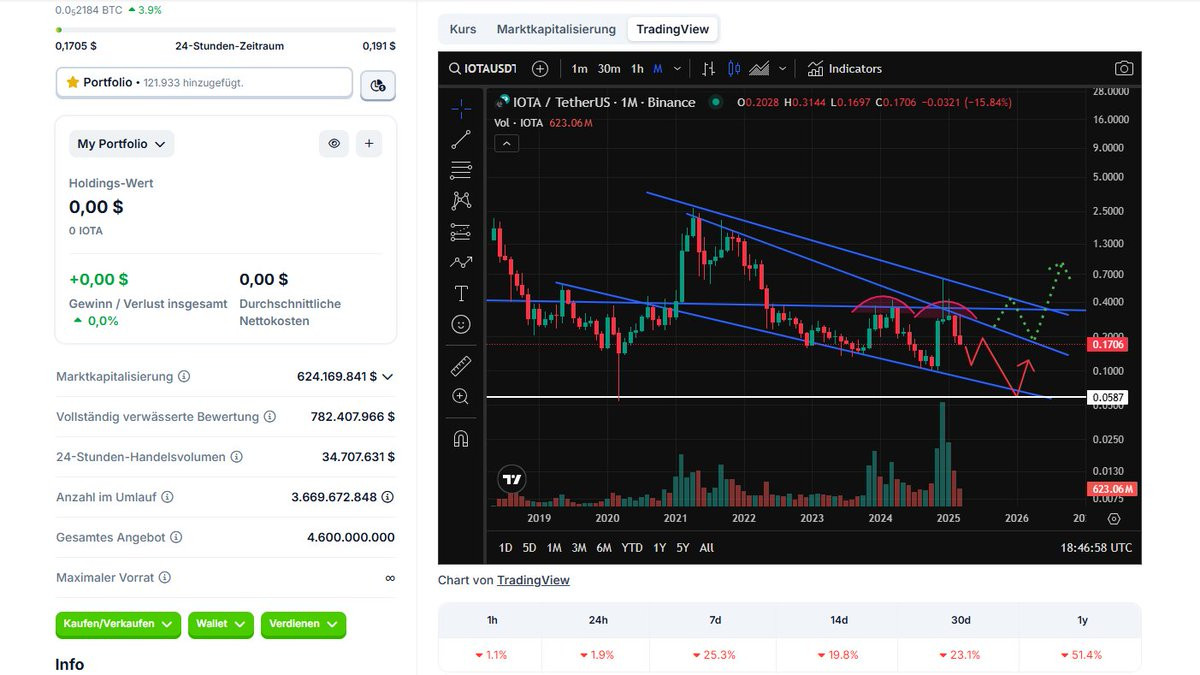The image size is (1200, 675).
Task: Add IOTA with the Portfolio star button
Action: point(204,83)
